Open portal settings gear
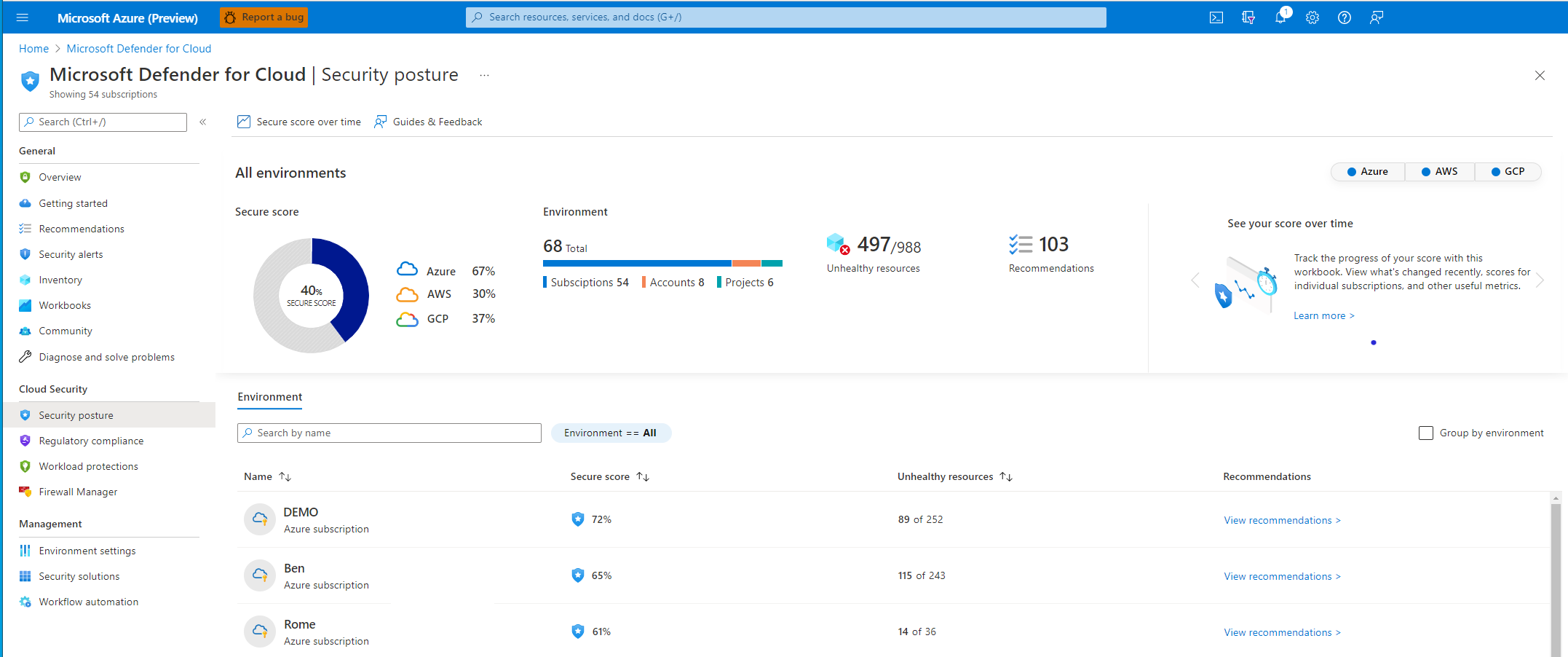 coord(1312,17)
